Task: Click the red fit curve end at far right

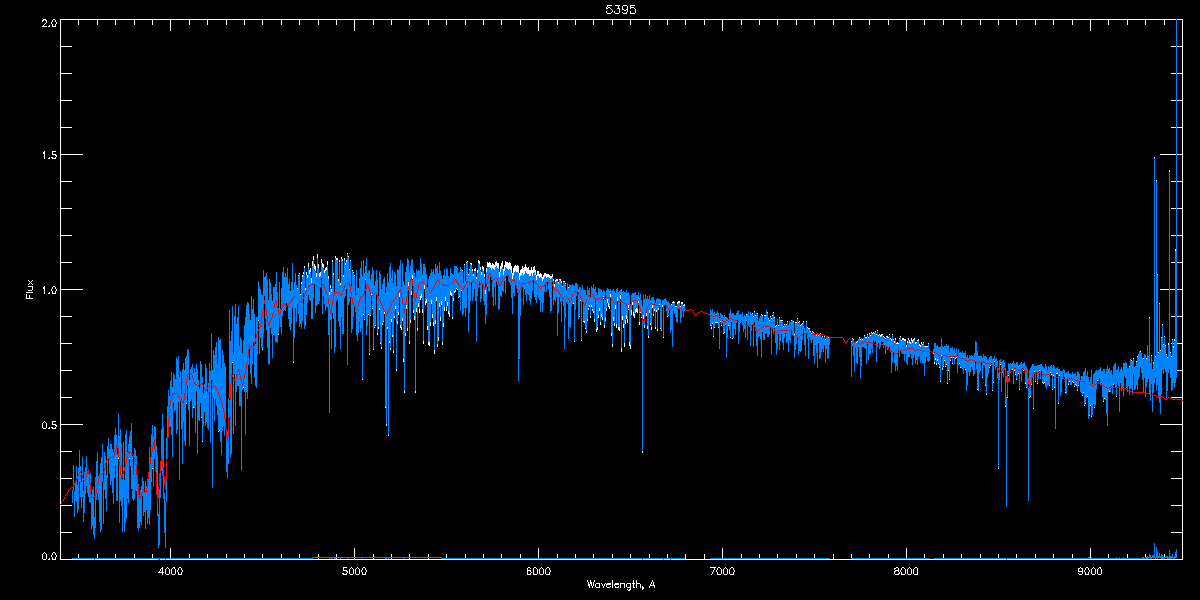Action: point(1178,398)
